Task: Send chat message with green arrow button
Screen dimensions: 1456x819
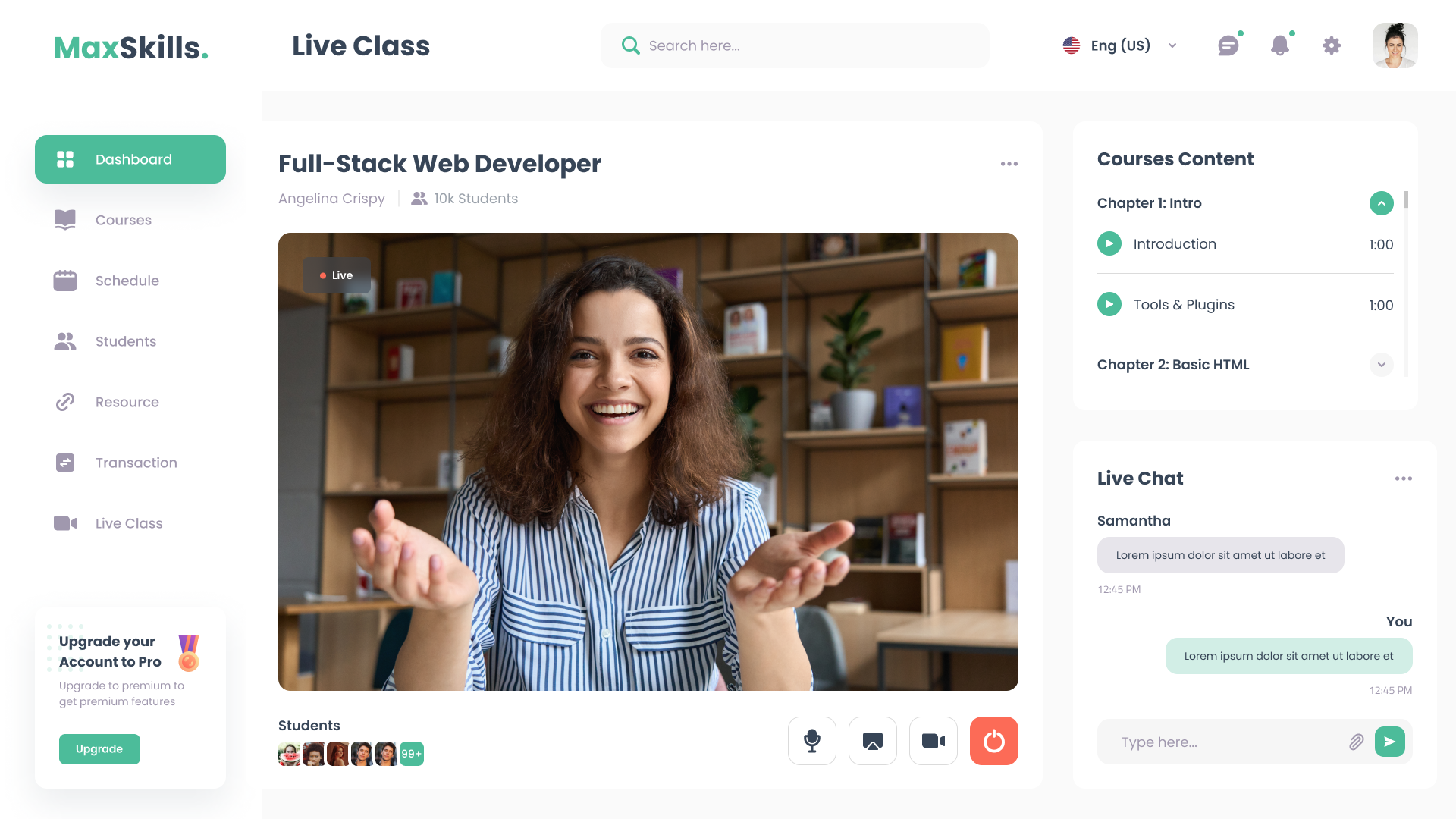Action: click(x=1389, y=742)
